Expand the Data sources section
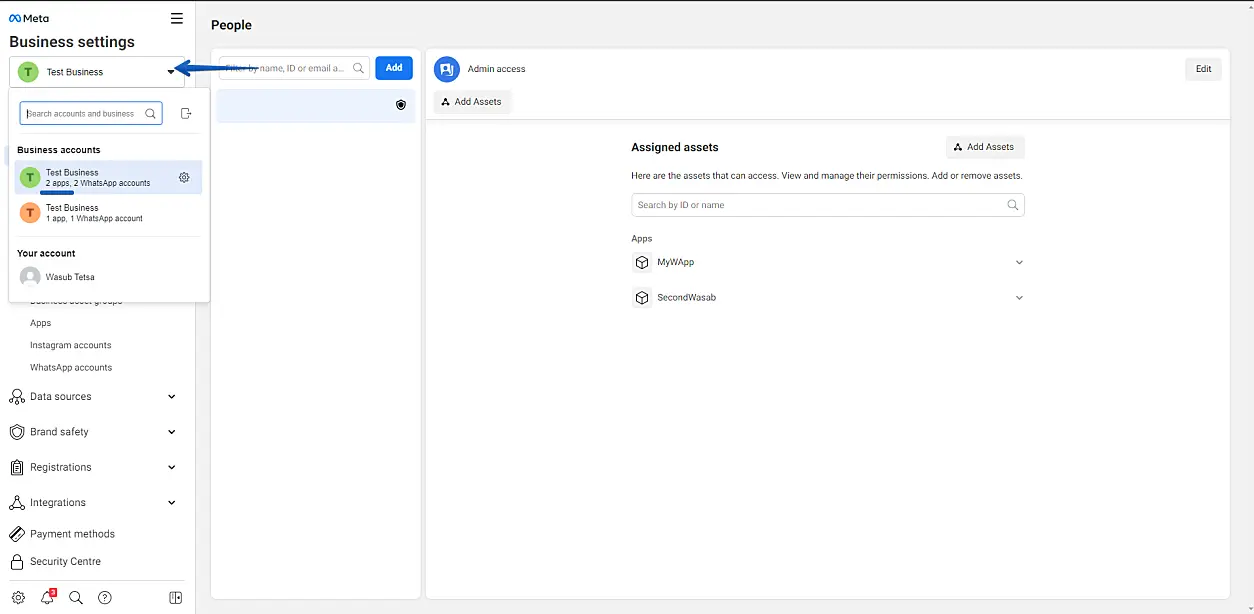The image size is (1254, 614). [171, 397]
